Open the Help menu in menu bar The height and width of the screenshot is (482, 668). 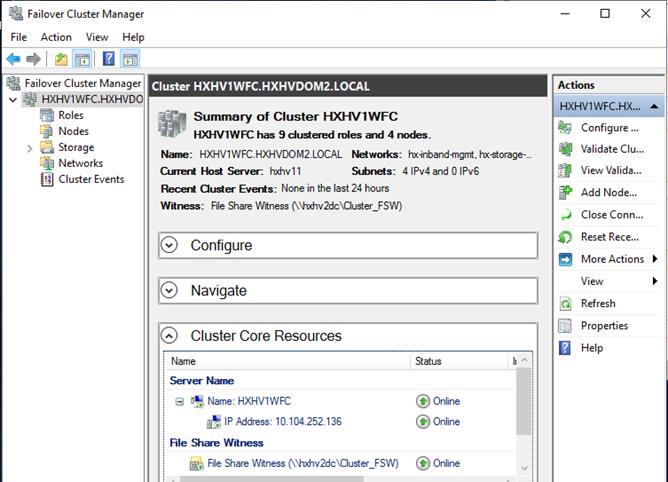[x=133, y=37]
